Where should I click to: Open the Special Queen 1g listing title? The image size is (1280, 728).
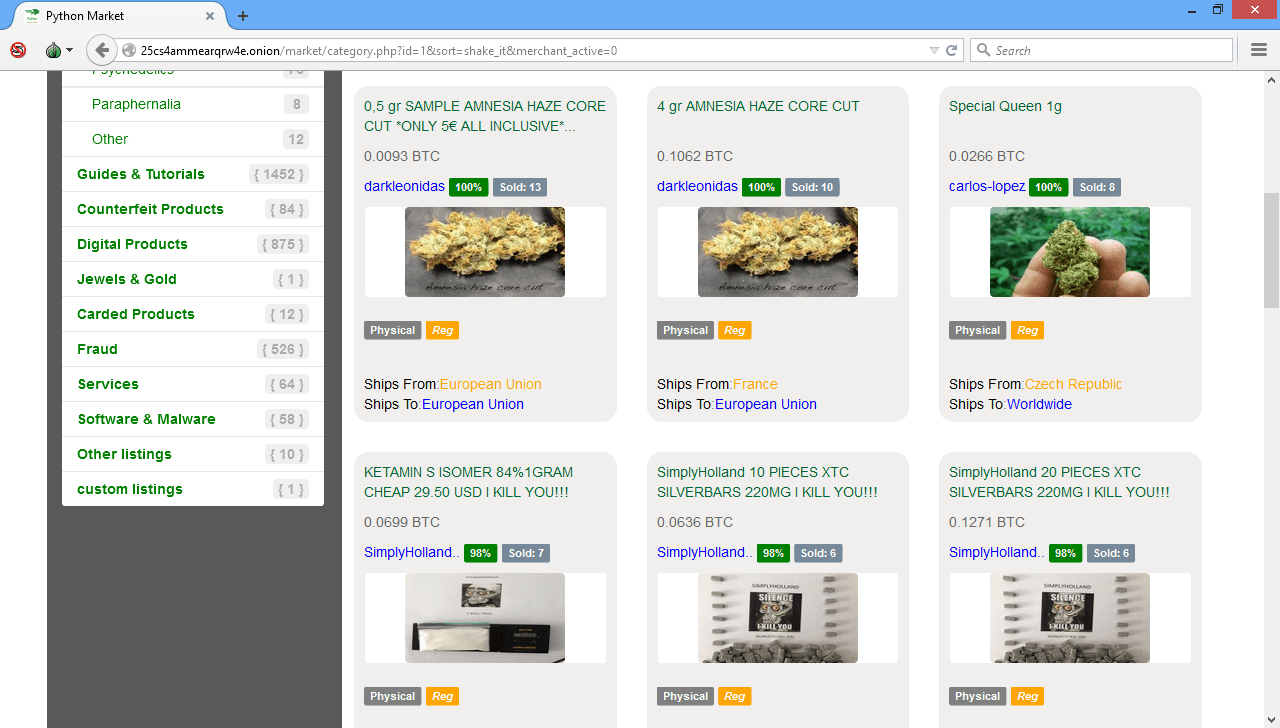1005,106
